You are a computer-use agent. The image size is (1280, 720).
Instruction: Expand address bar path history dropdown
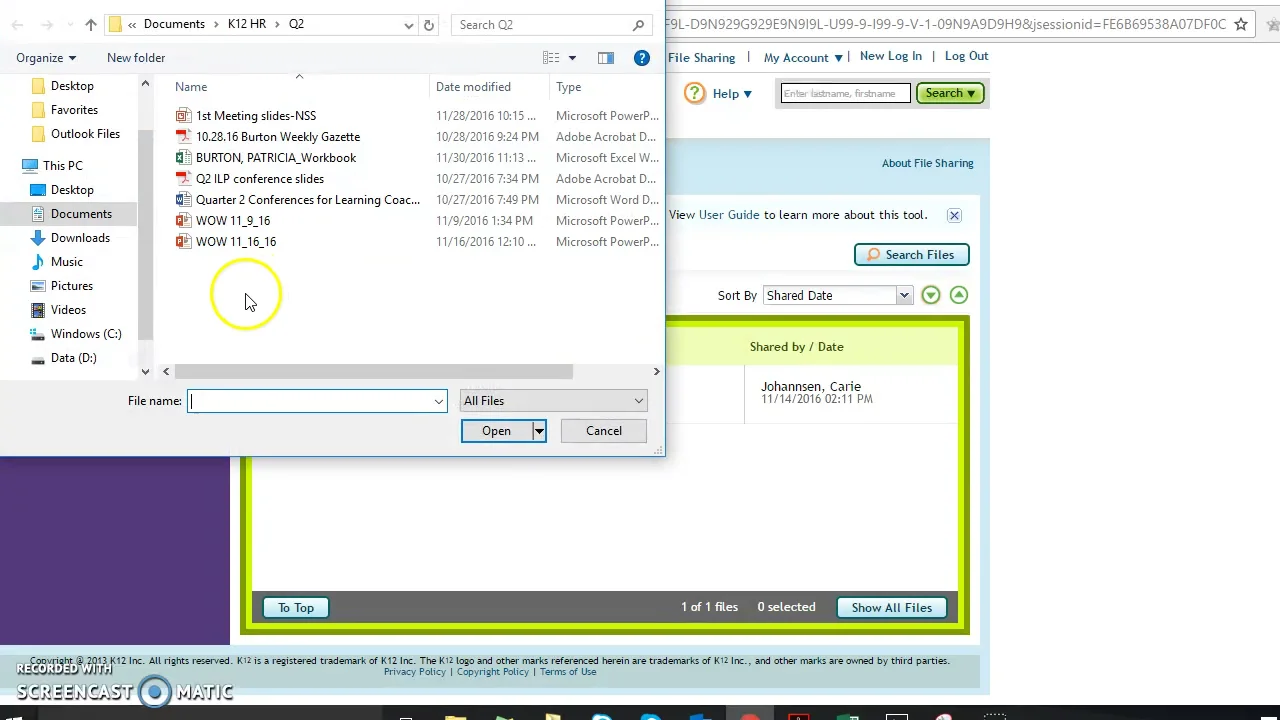409,25
